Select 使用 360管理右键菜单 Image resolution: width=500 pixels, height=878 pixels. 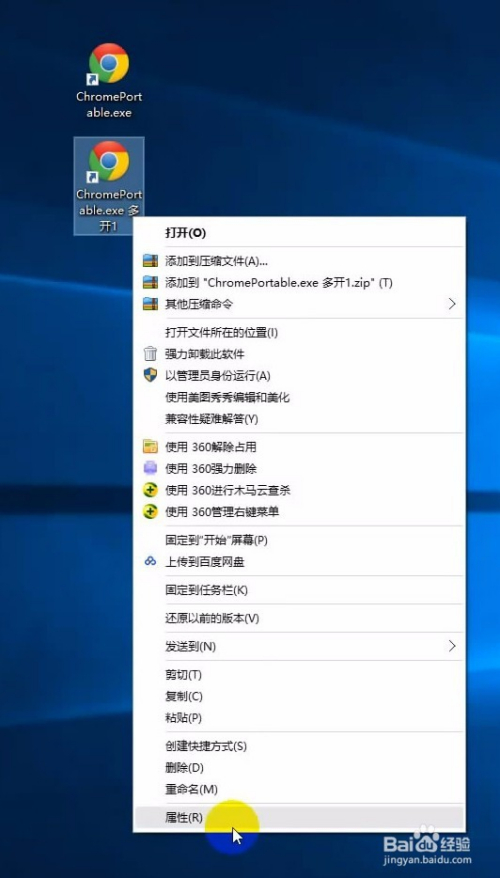(299, 512)
